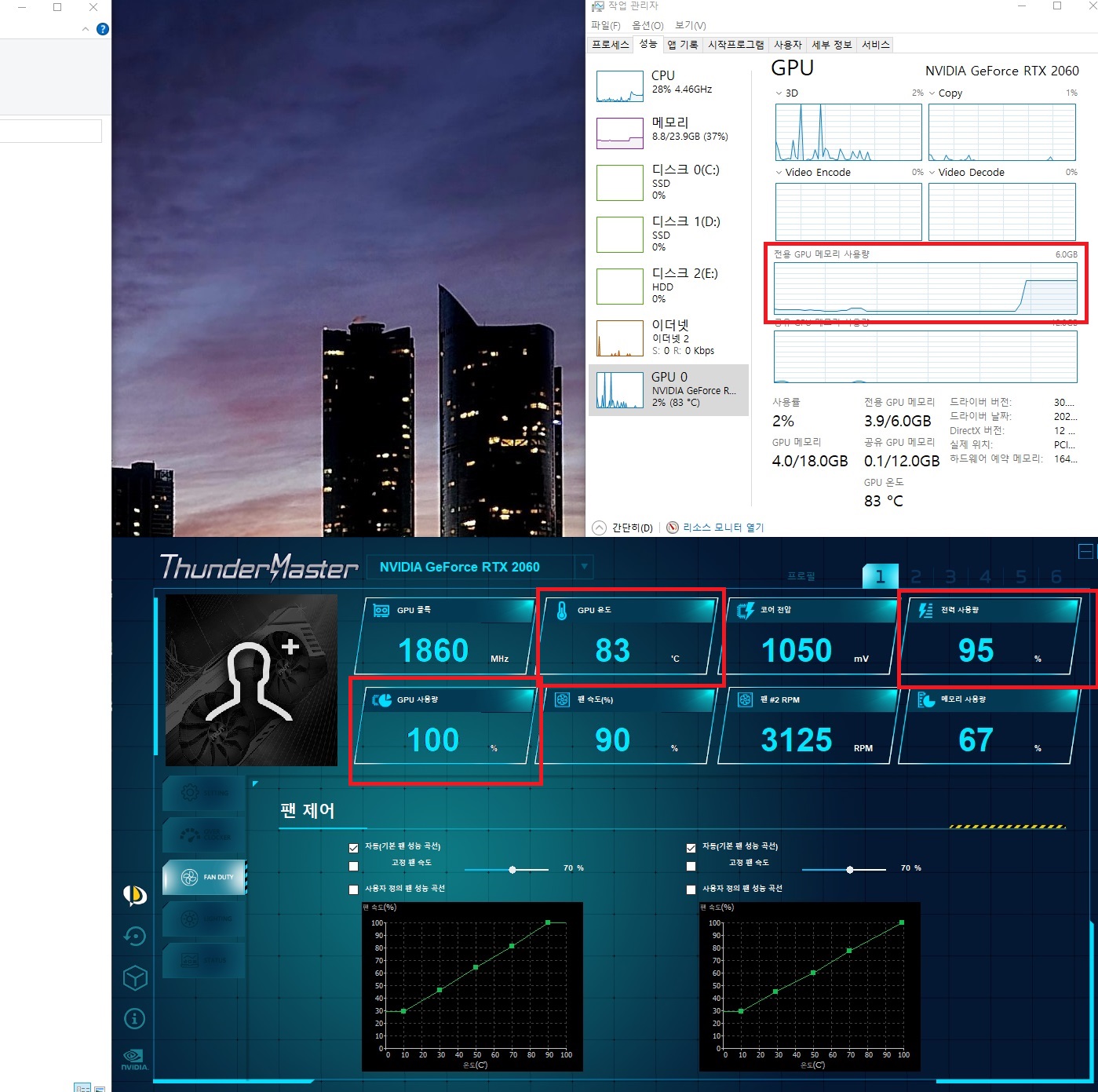Click the Palit logo icon in sidebar
This screenshot has height=1092, width=1098.
coord(135,895)
